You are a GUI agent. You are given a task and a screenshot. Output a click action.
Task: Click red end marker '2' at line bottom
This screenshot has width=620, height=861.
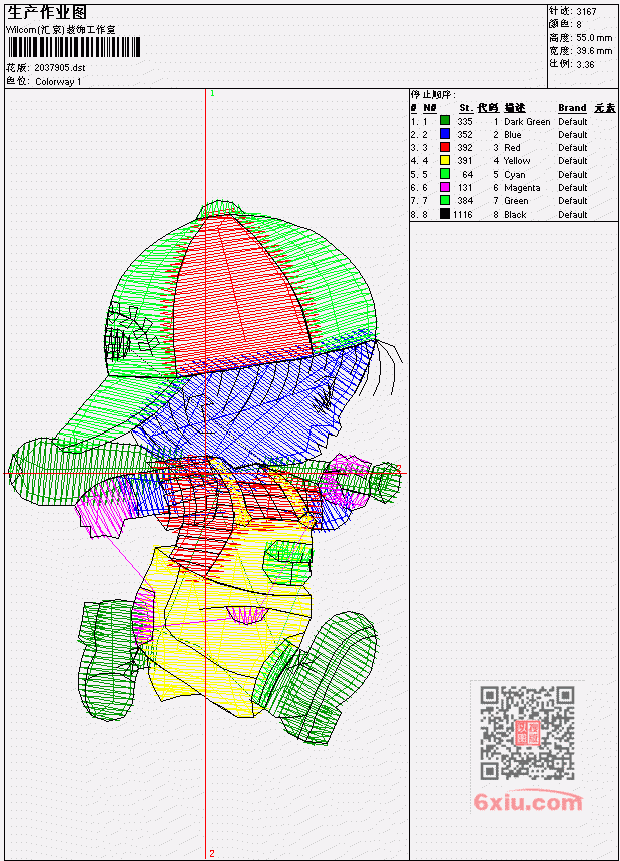click(211, 854)
